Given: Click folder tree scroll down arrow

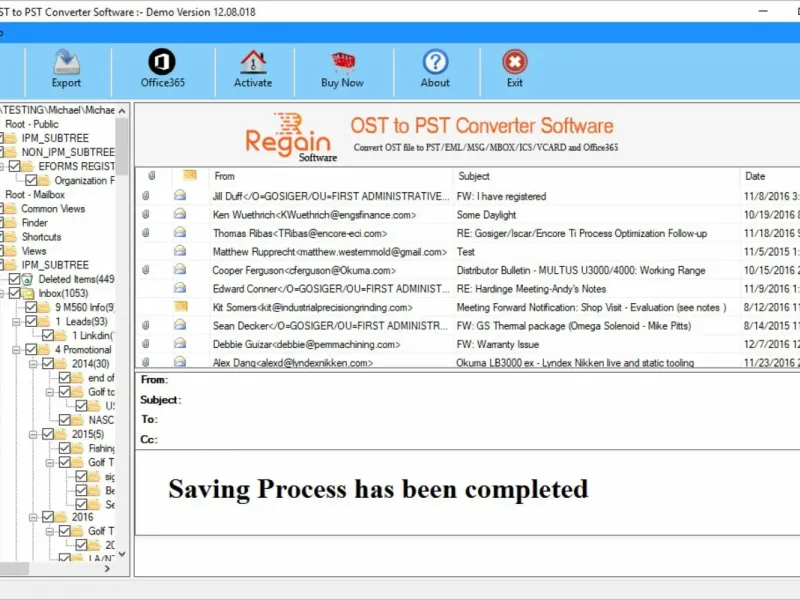Looking at the screenshot, I should click(121, 554).
